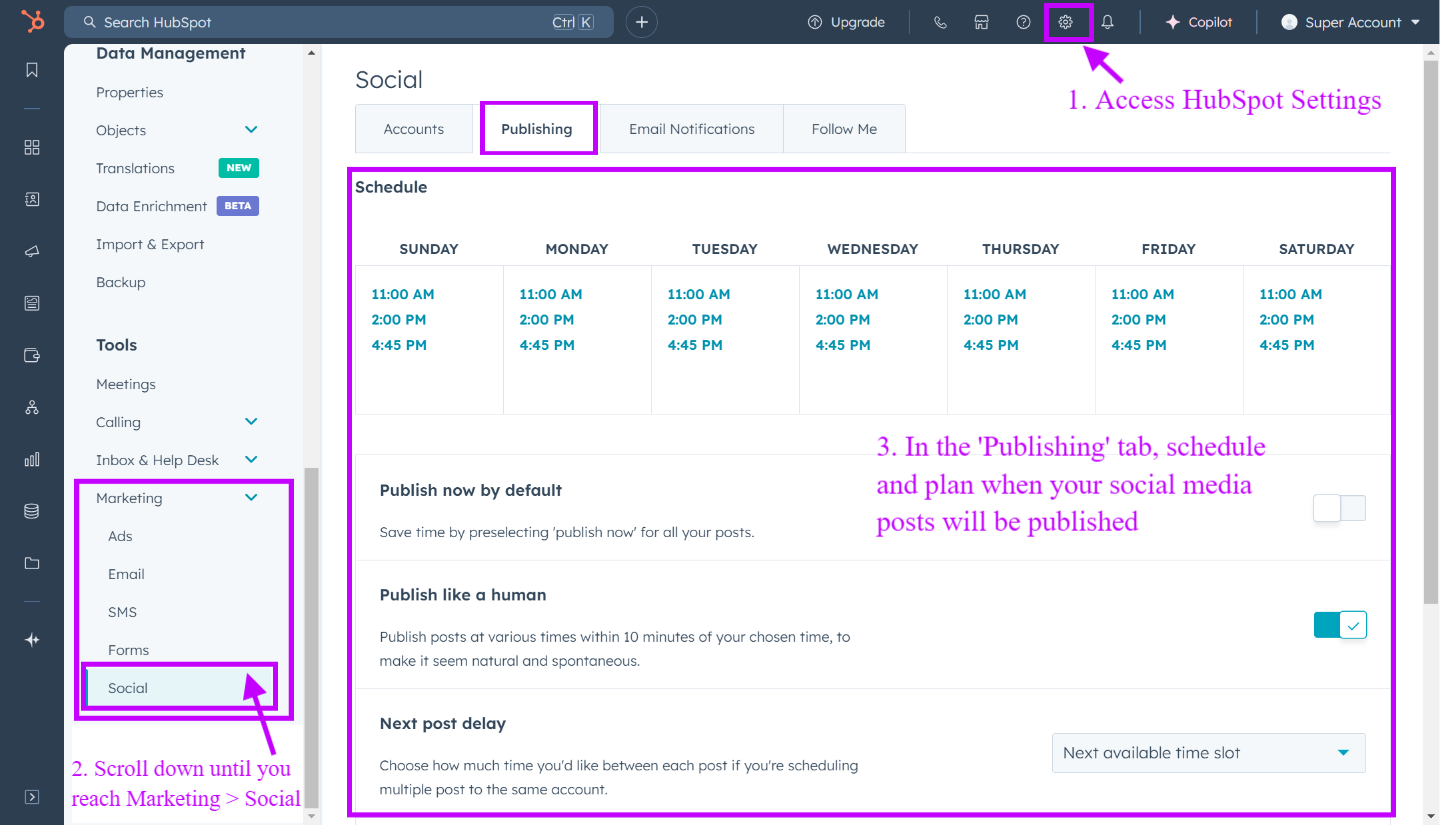The width and height of the screenshot is (1440, 825).
Task: Open the notifications bell icon
Action: [x=1108, y=22]
